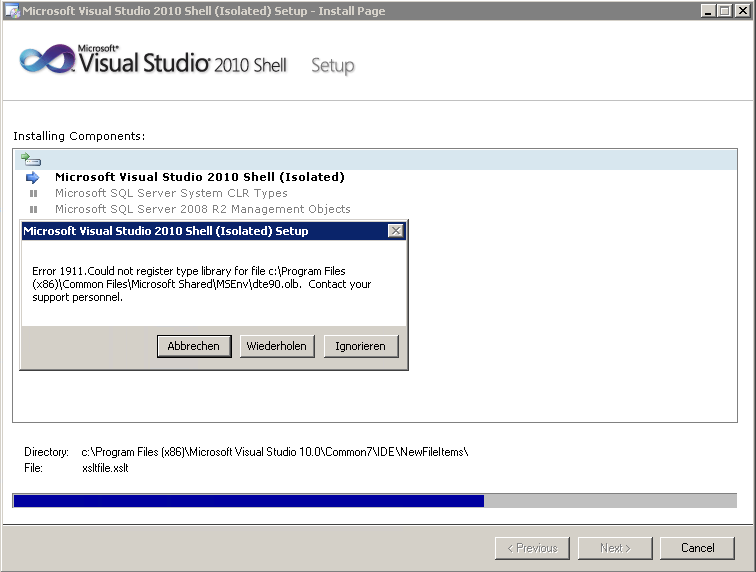Image resolution: width=756 pixels, height=572 pixels.
Task: Minimize the setup window
Action: (707, 11)
